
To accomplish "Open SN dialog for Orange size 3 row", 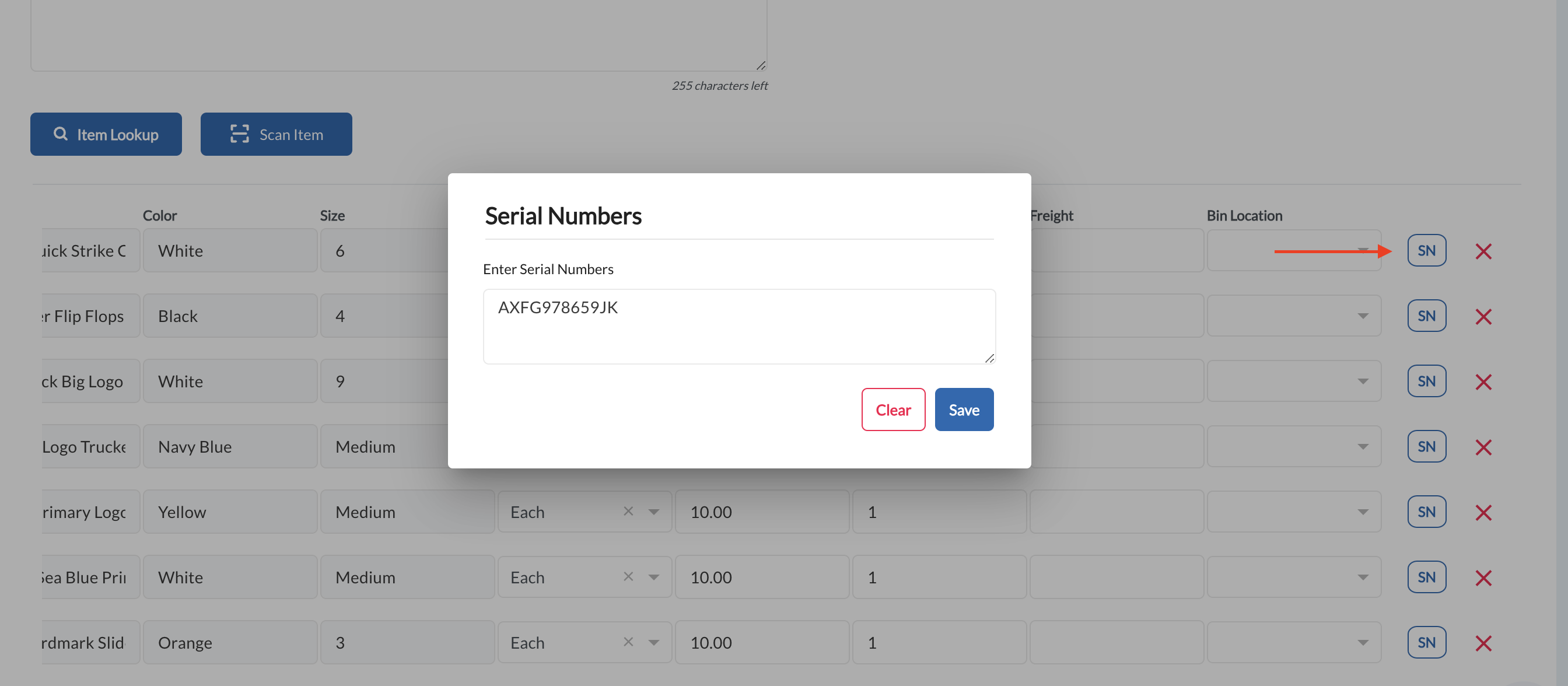I will (x=1426, y=642).
